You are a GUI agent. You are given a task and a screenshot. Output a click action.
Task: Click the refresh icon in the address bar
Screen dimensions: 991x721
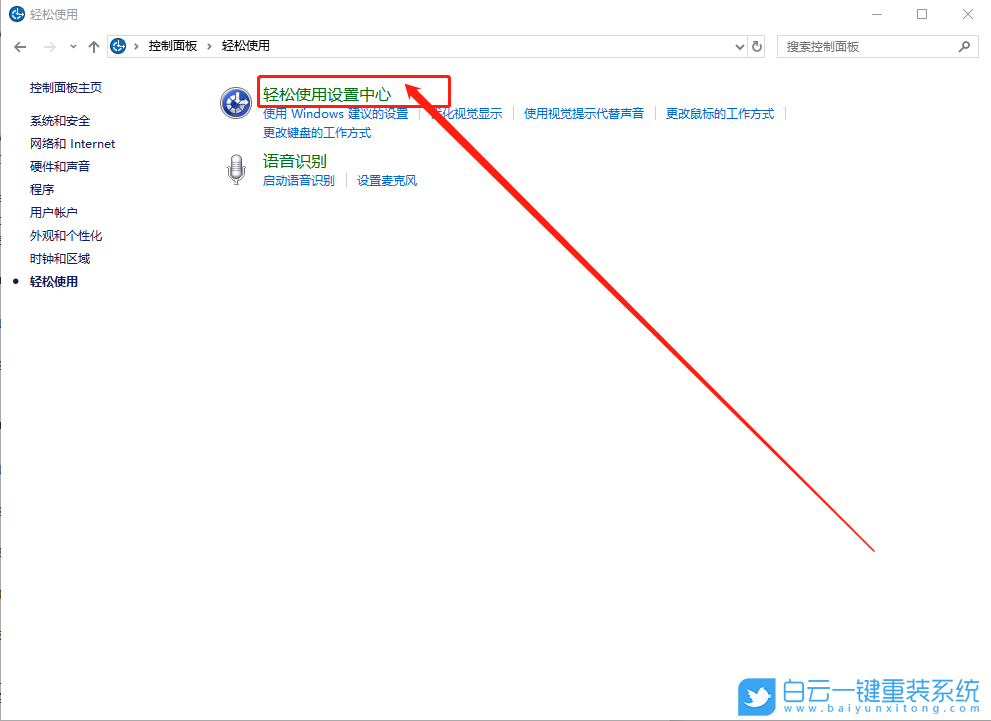pos(757,46)
